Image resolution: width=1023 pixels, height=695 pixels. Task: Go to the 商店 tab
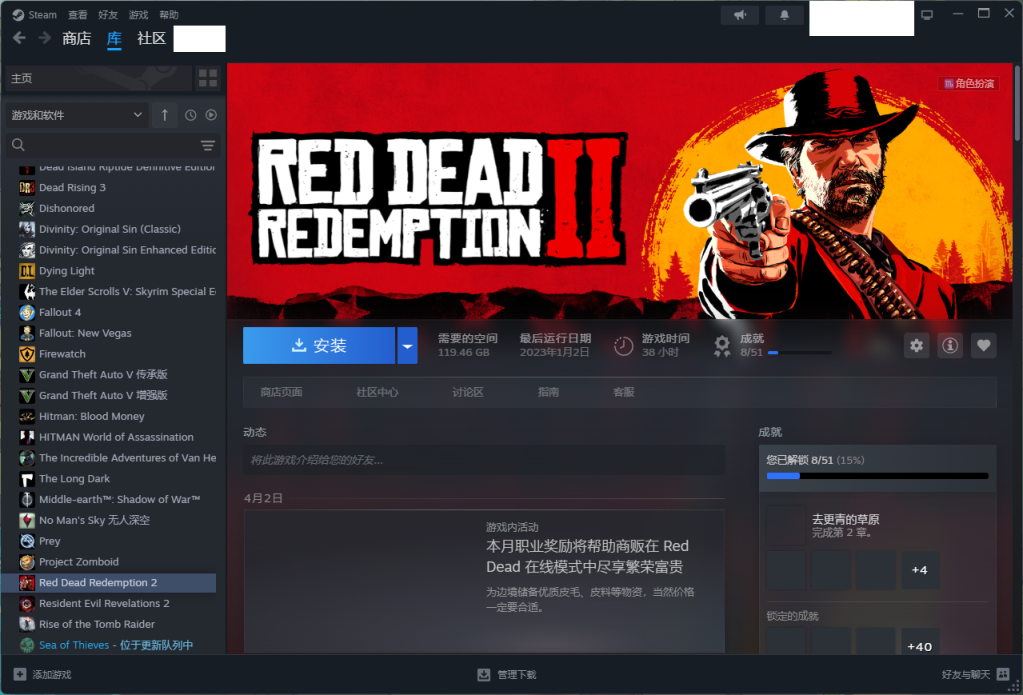(x=76, y=39)
